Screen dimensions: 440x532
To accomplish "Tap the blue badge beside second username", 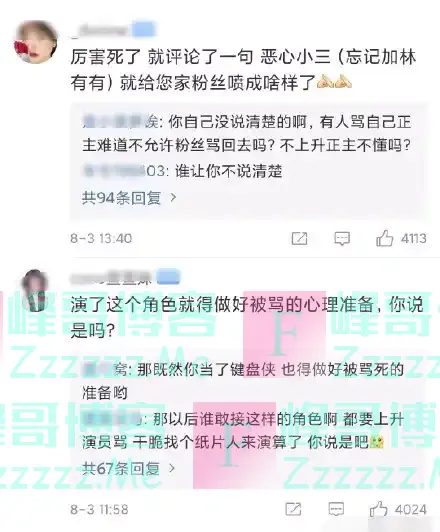I will pyautogui.click(x=168, y=277).
